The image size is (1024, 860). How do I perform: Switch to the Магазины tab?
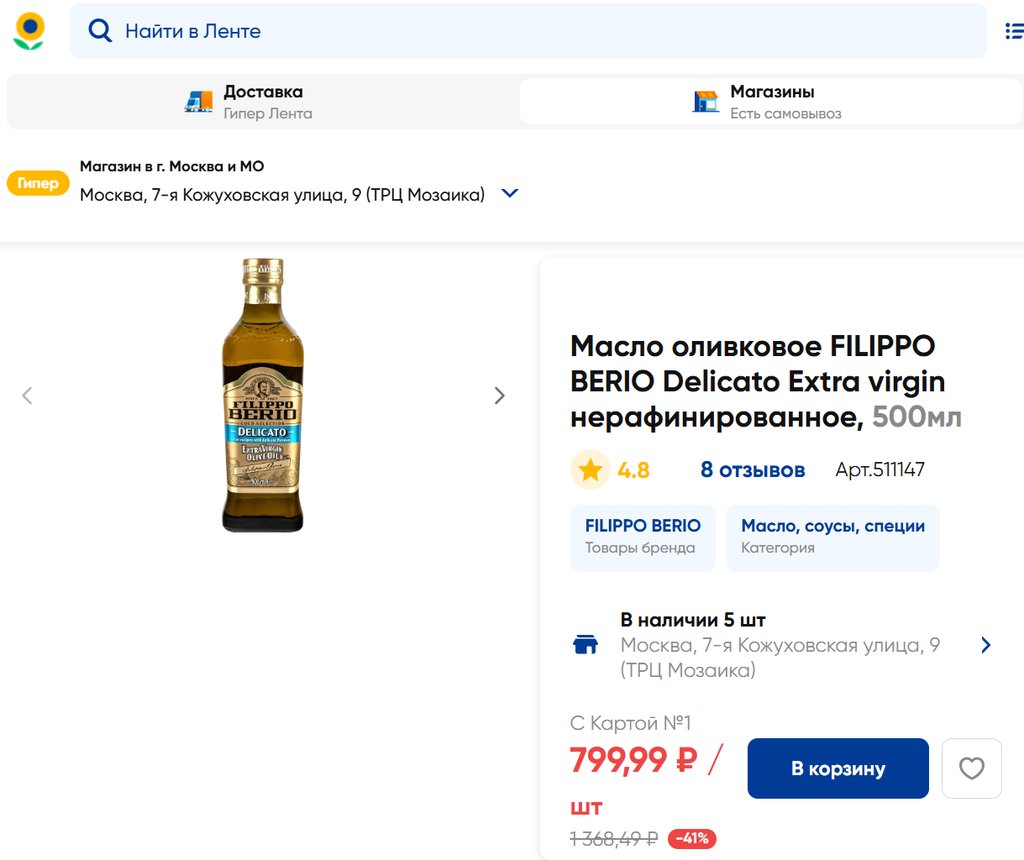click(x=770, y=101)
